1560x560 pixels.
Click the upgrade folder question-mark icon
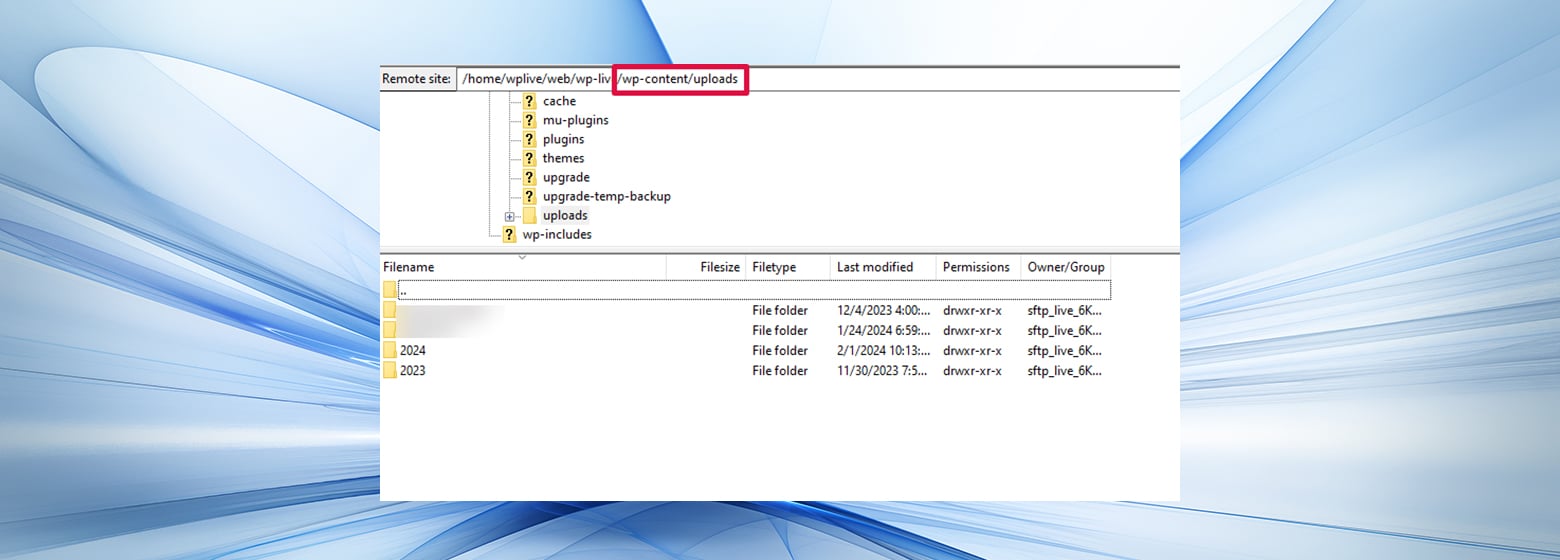(x=529, y=177)
